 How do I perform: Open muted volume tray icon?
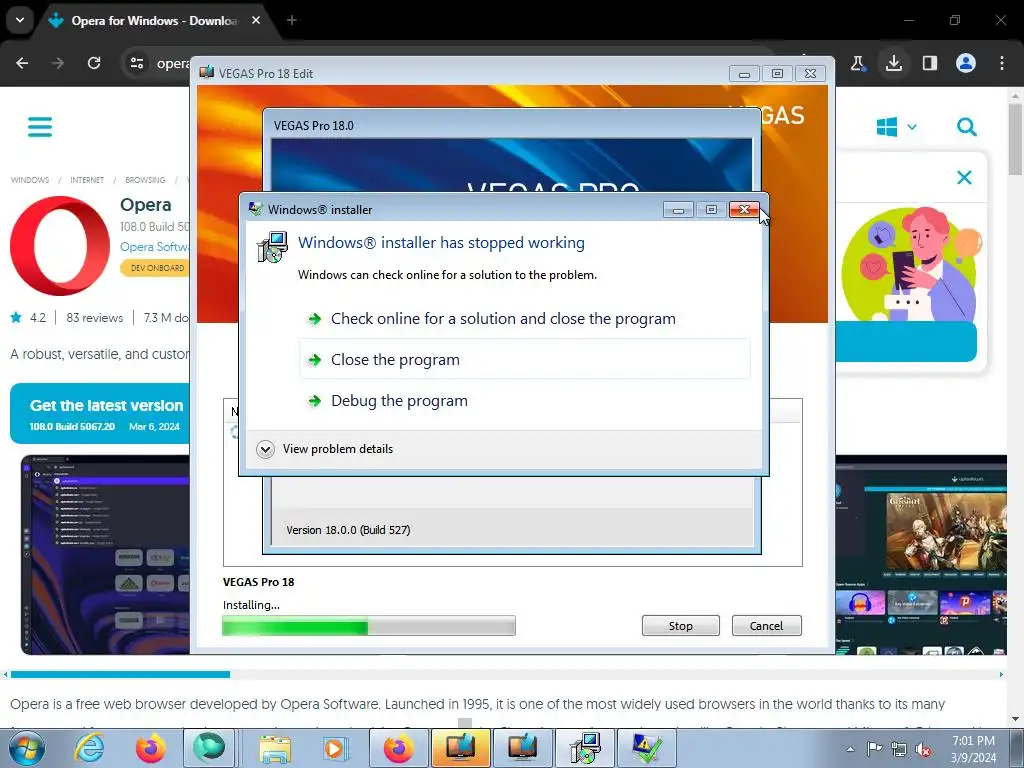pos(923,749)
